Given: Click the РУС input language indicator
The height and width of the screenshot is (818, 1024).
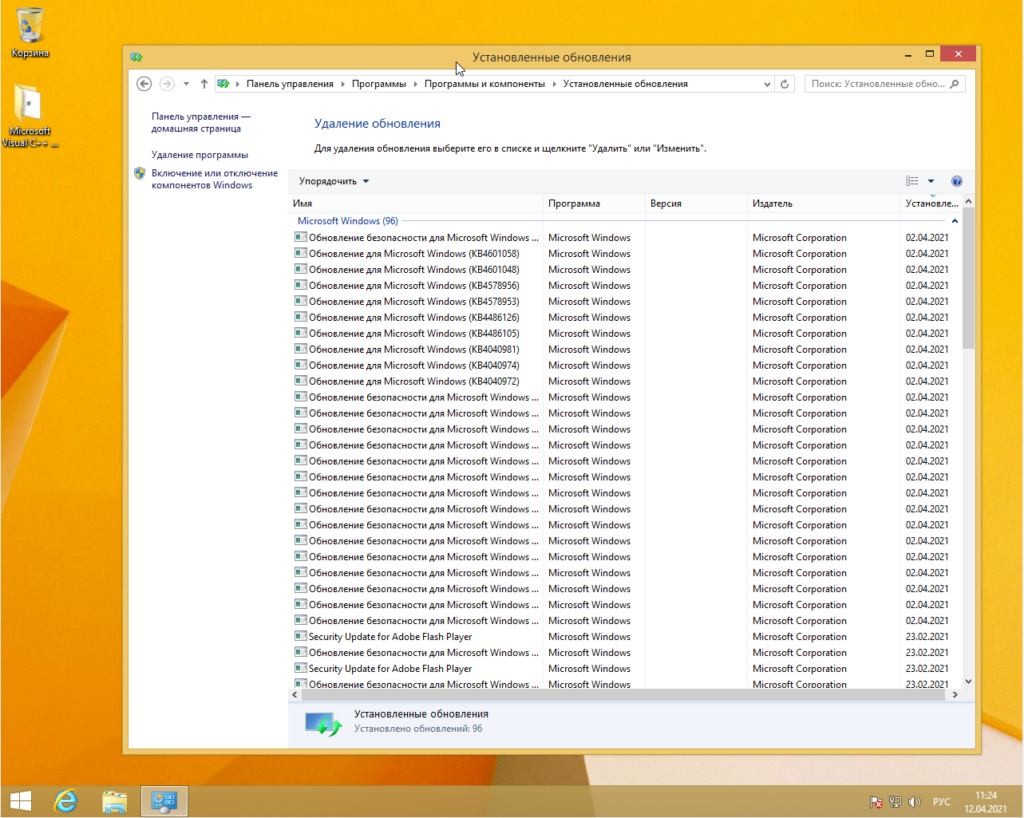Looking at the screenshot, I should coord(941,802).
